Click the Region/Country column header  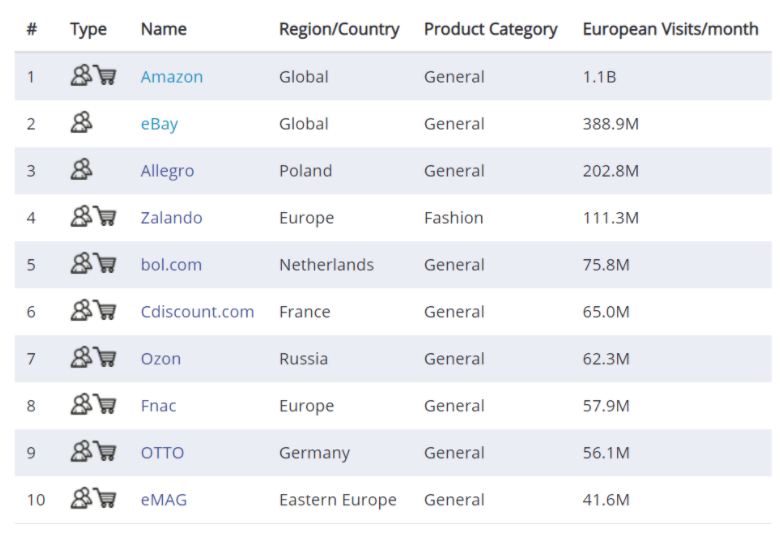click(339, 29)
